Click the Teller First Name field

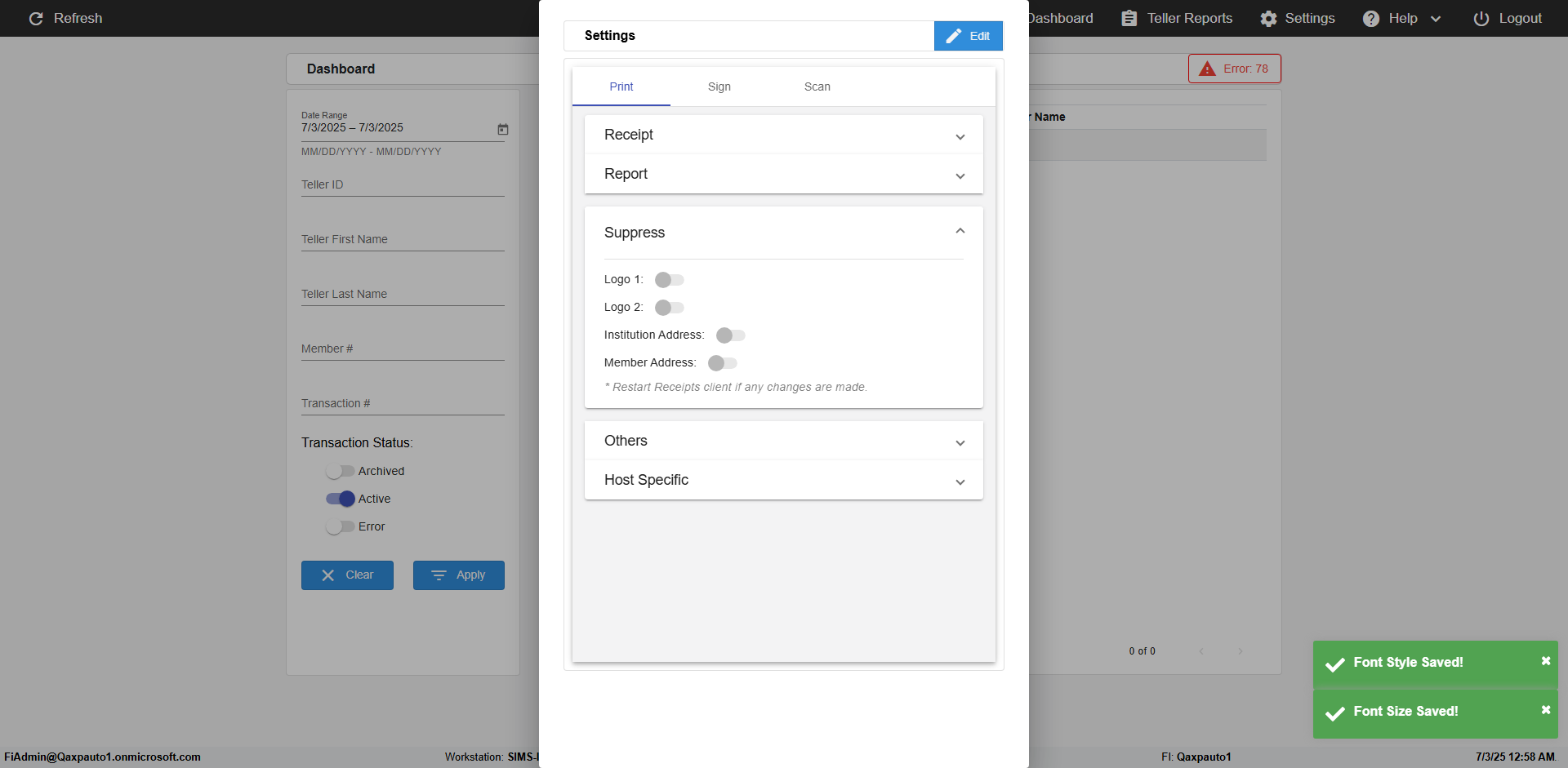403,239
